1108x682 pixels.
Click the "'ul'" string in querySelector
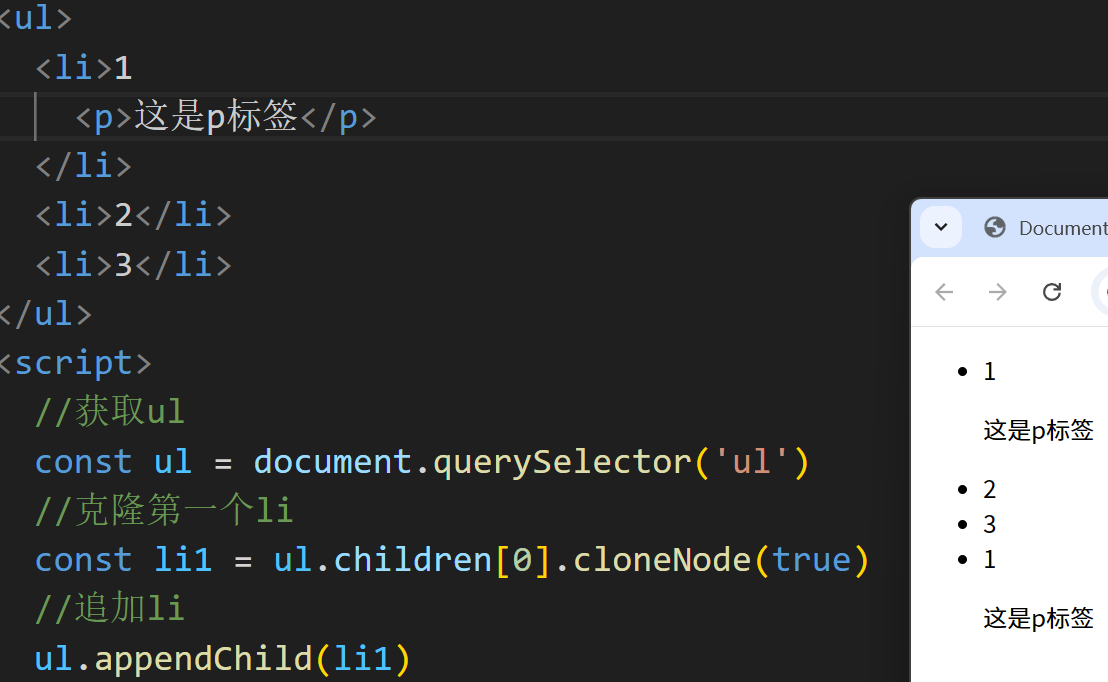[x=751, y=462]
